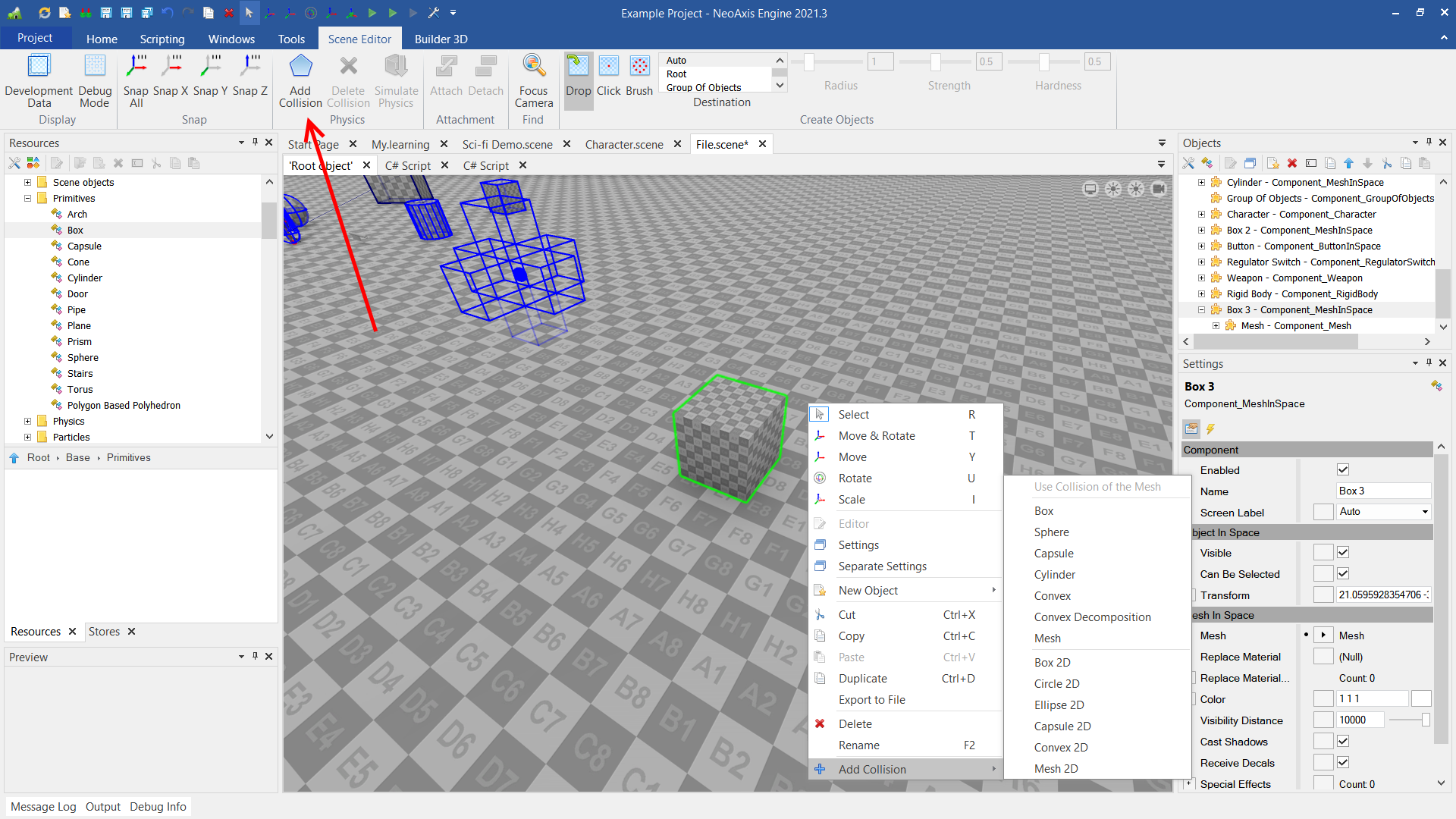This screenshot has height=819, width=1456.
Task: Click red delete icon in Objects toolbar
Action: click(1292, 163)
